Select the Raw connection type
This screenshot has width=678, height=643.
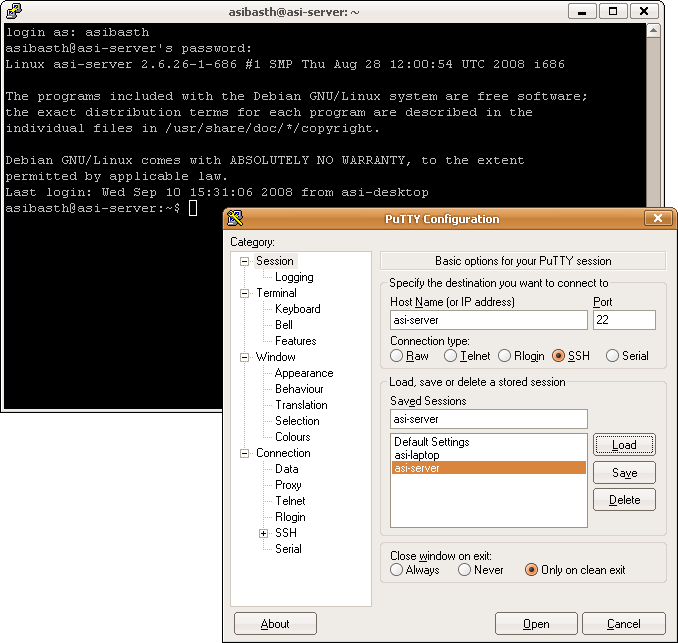[x=397, y=356]
